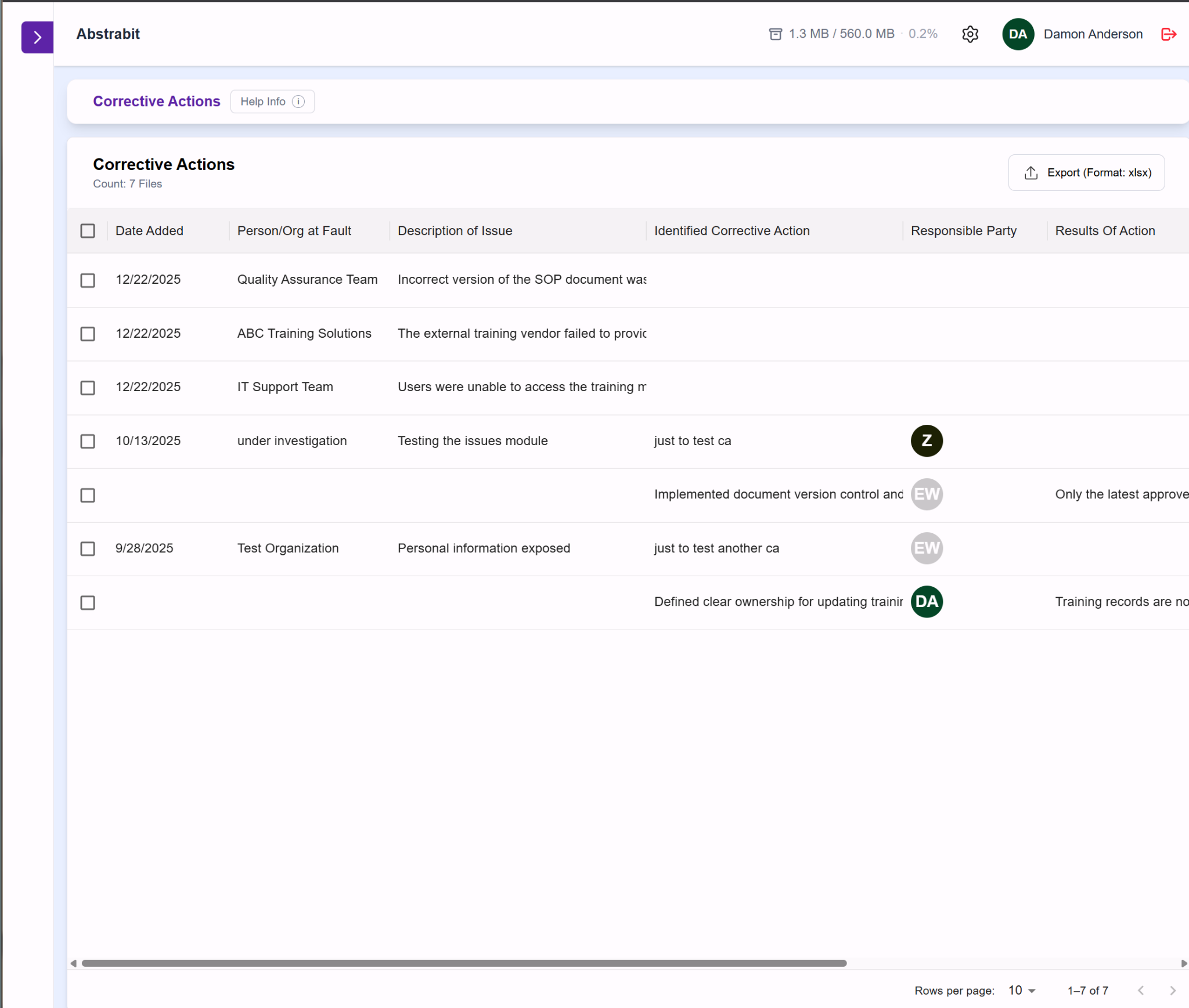Open the DA user avatar in header
This screenshot has width=1189, height=1008.
coord(1018,34)
